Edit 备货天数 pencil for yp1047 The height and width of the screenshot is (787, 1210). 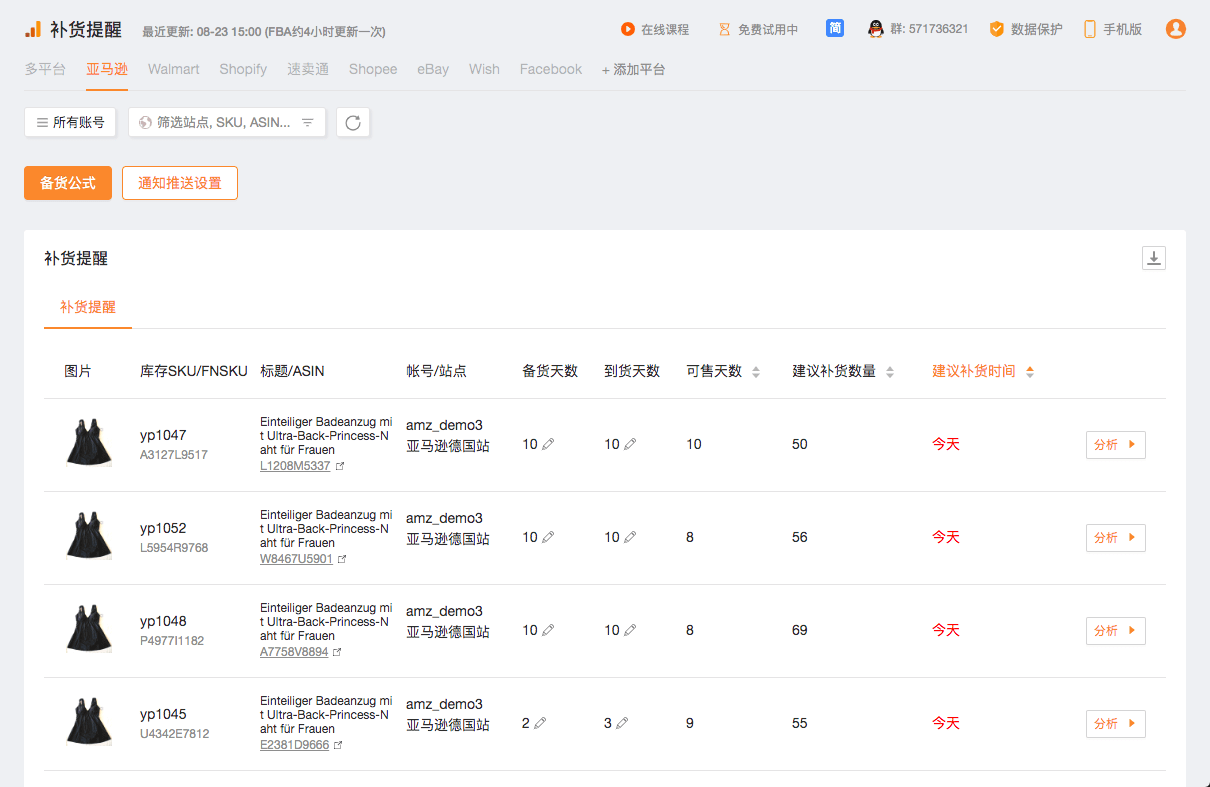point(548,444)
